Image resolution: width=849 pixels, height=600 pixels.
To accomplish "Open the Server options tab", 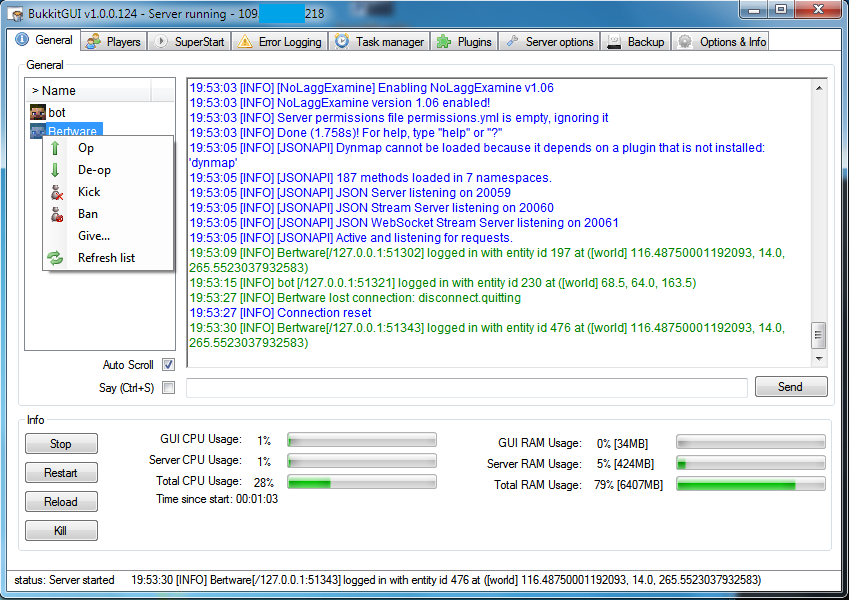I will pyautogui.click(x=550, y=42).
